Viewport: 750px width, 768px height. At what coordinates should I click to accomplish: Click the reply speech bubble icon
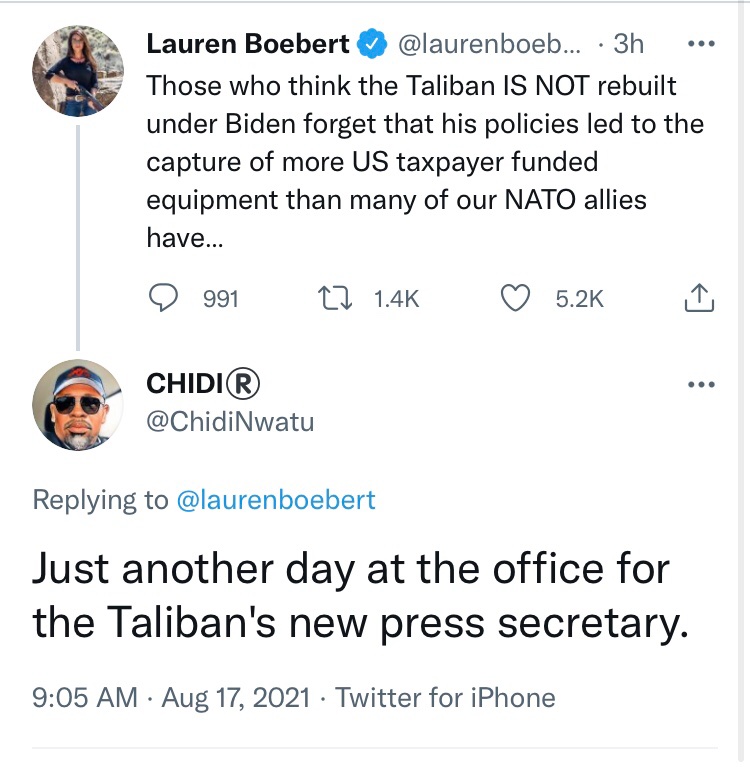pyautogui.click(x=165, y=298)
